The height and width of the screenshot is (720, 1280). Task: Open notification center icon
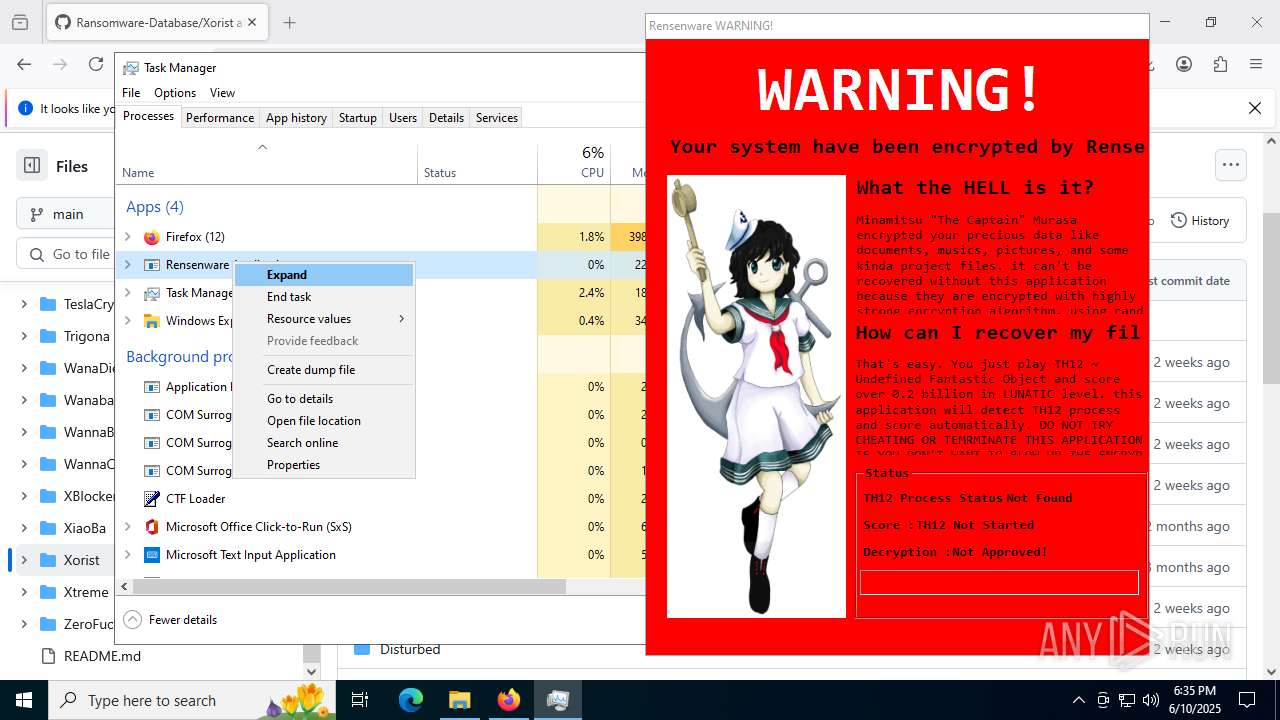1247,700
